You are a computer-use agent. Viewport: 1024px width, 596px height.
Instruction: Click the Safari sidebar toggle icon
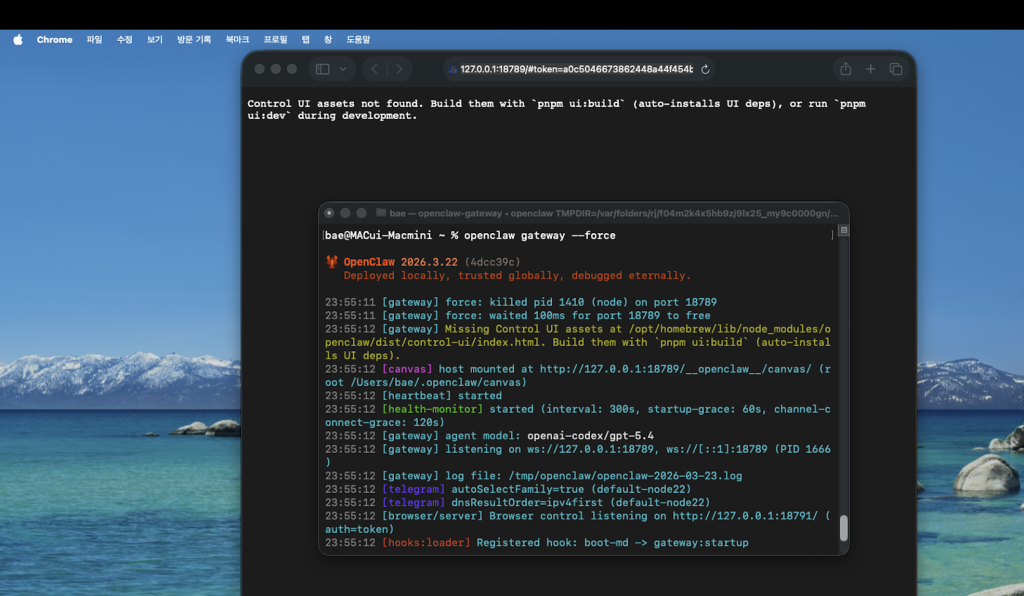pyautogui.click(x=322, y=69)
